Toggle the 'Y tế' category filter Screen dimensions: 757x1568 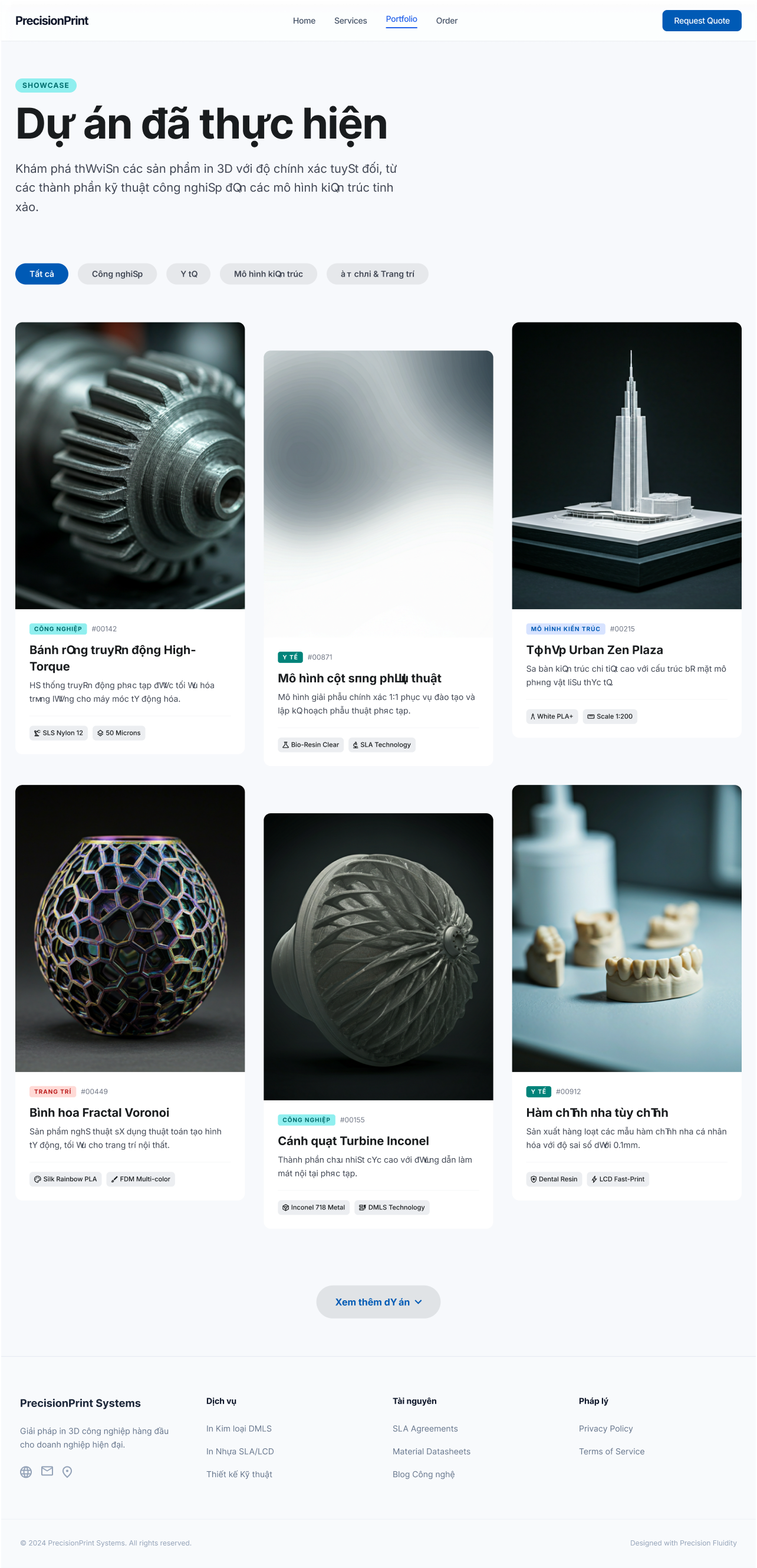click(189, 274)
